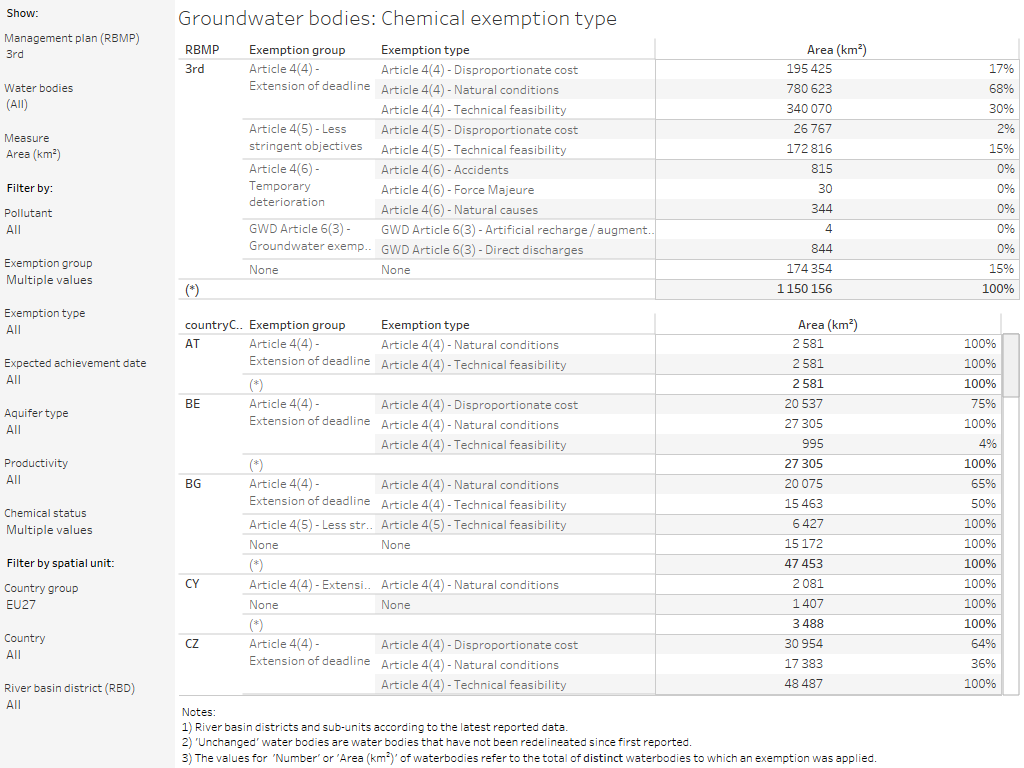Select BE value 20 537 for Disproportionate cost
The width and height of the screenshot is (1024, 768).
[803, 404]
